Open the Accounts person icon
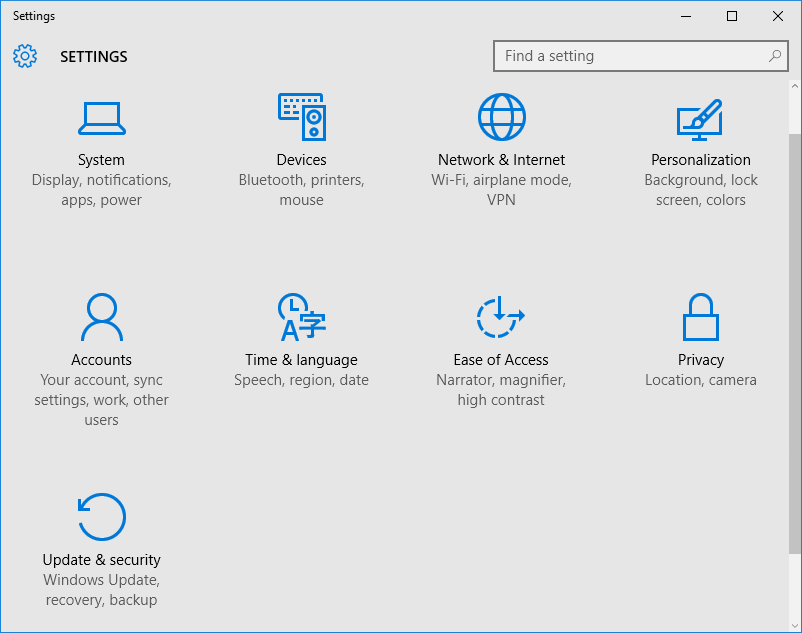The image size is (802, 633). (x=102, y=317)
